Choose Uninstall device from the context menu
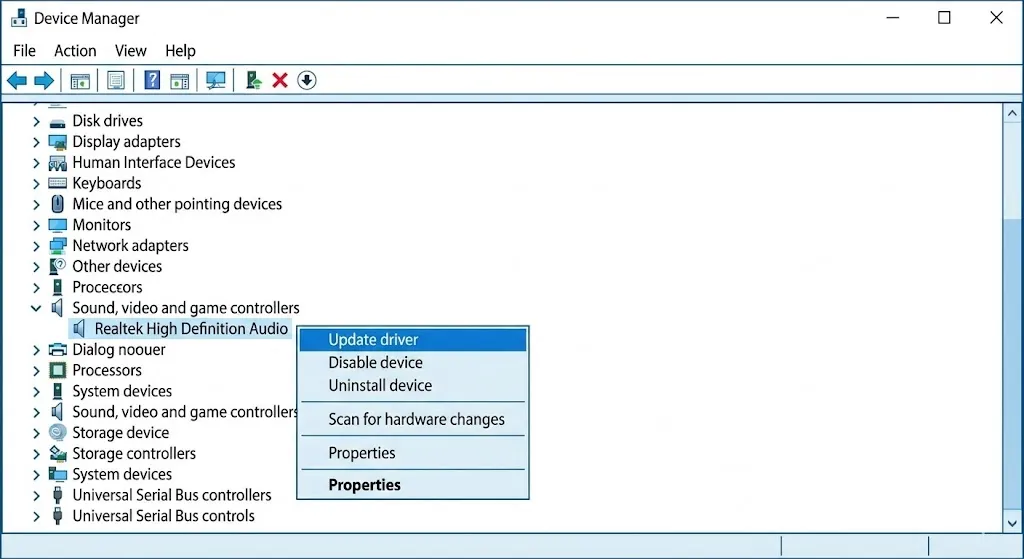Viewport: 1024px width, 559px height. [x=413, y=385]
